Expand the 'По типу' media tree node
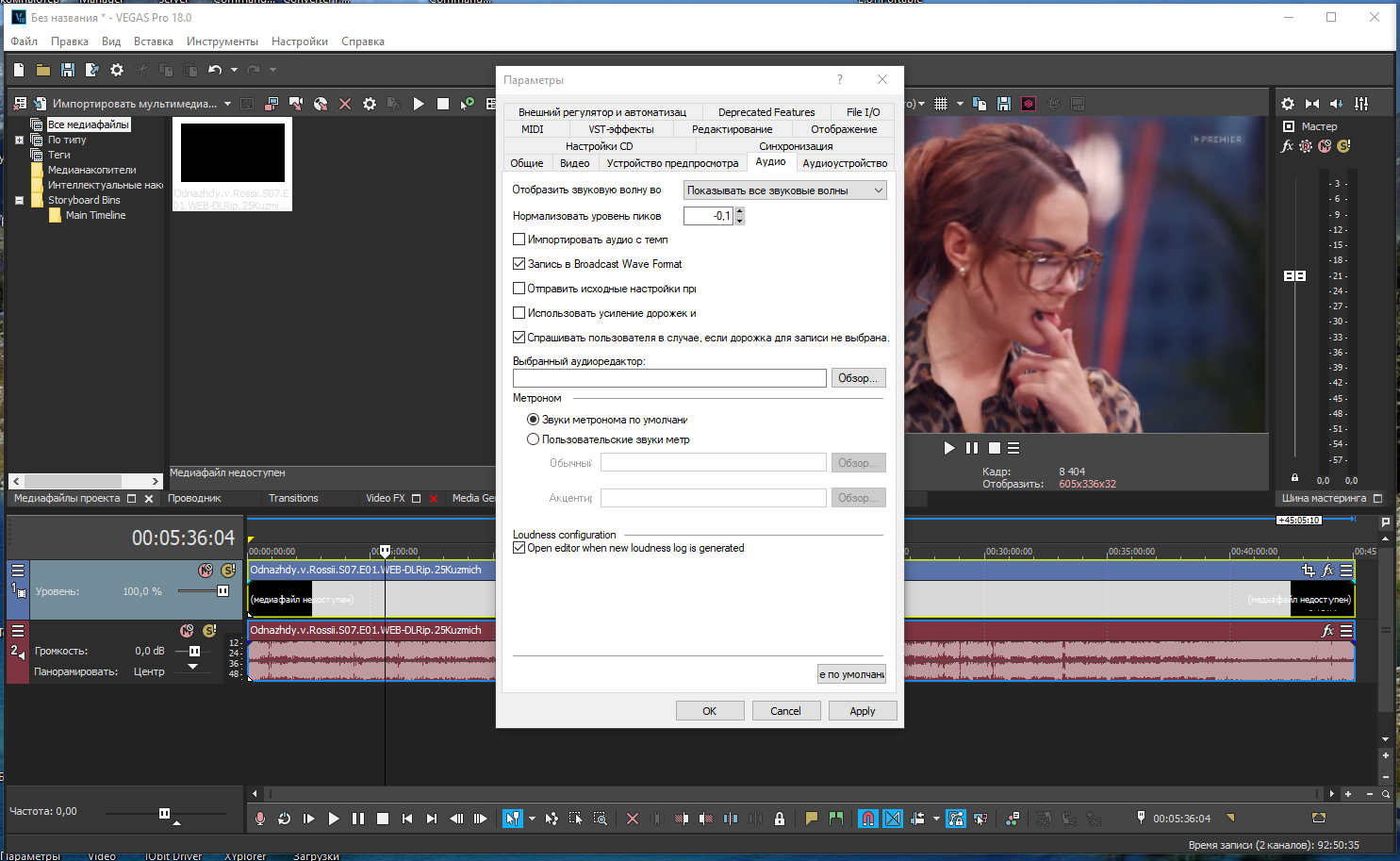Viewport: 1400px width, 861px height. coord(19,140)
